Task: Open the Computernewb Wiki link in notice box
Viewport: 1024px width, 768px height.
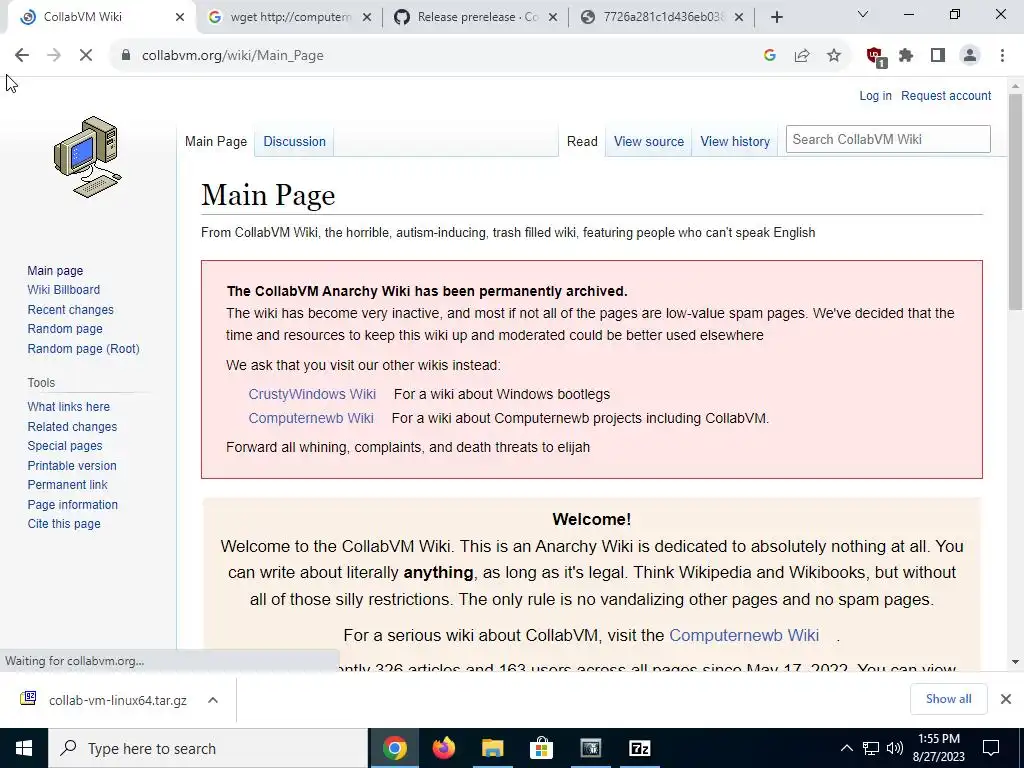Action: click(311, 418)
